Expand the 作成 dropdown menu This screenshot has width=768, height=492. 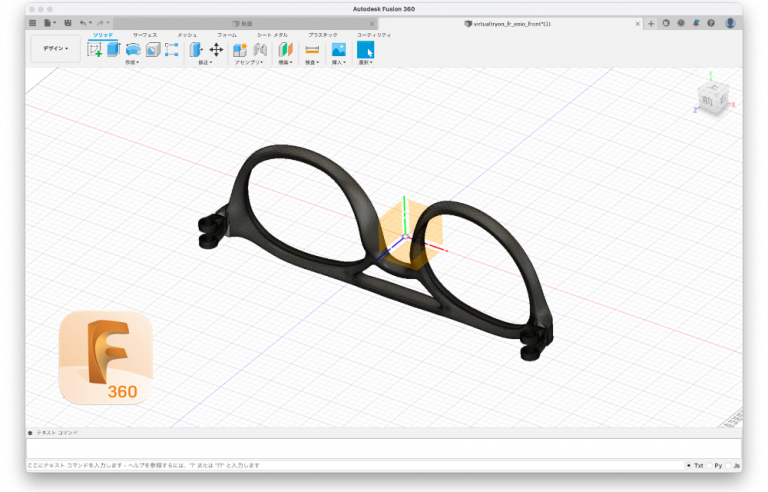coord(132,62)
